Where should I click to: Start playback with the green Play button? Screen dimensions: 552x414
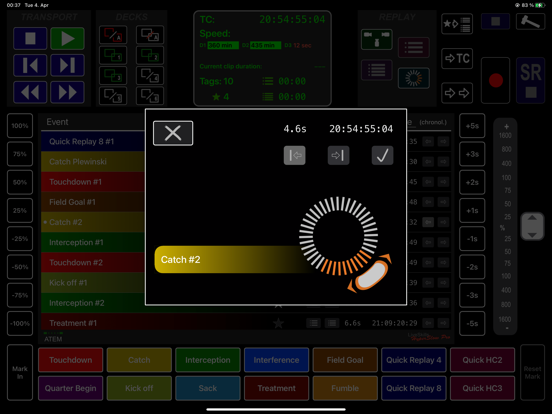point(67,38)
